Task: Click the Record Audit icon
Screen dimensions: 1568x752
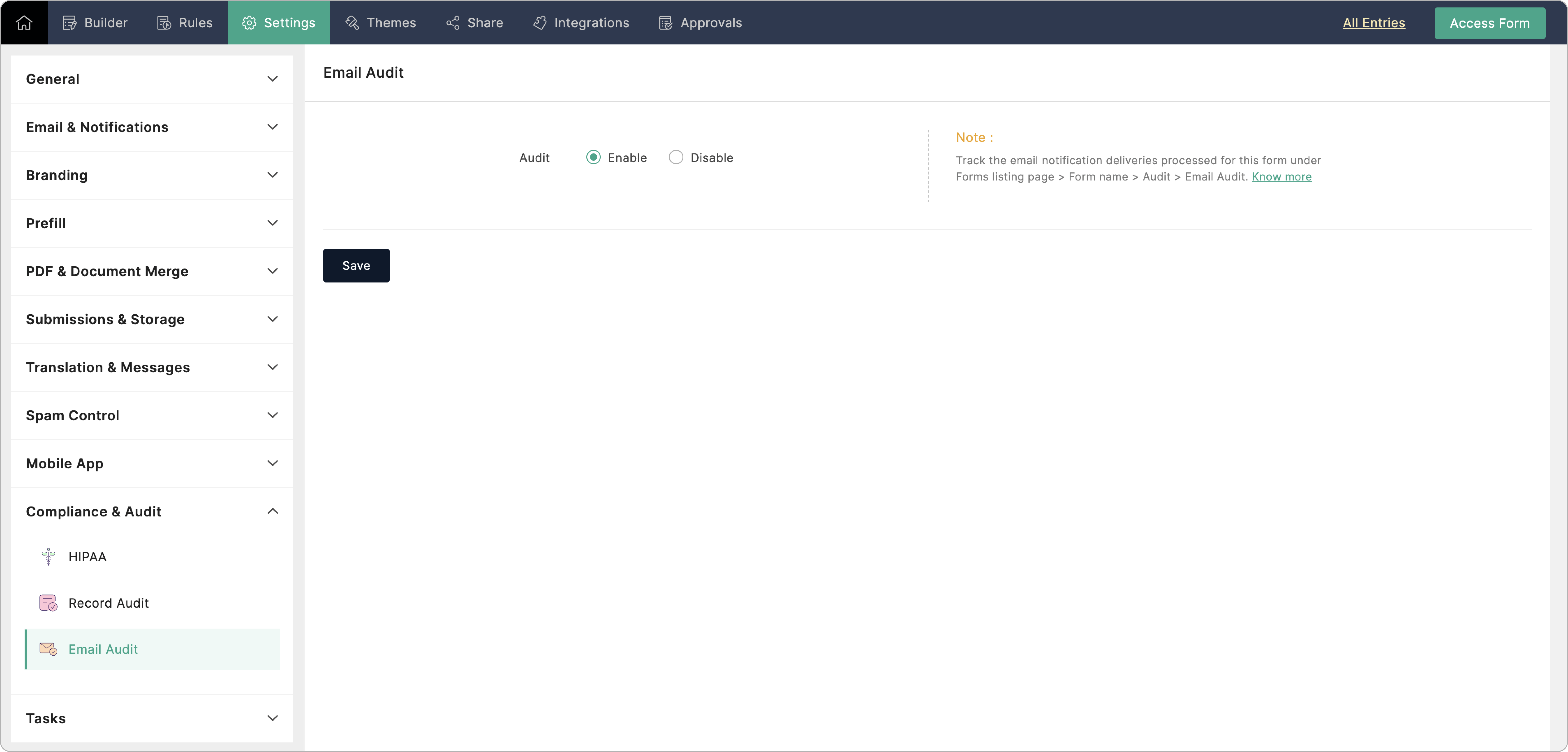Action: tap(48, 603)
